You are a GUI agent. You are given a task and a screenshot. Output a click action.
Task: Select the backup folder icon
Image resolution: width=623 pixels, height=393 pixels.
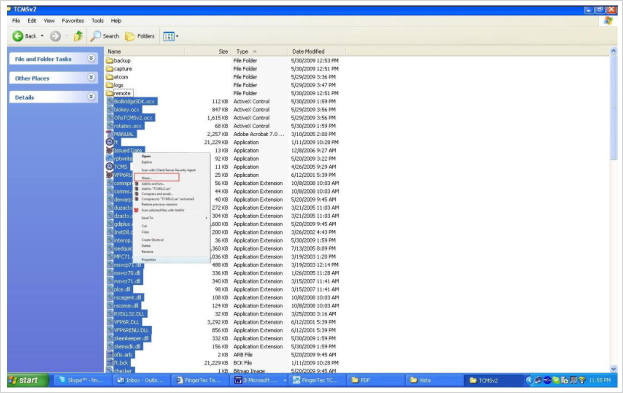coord(110,60)
